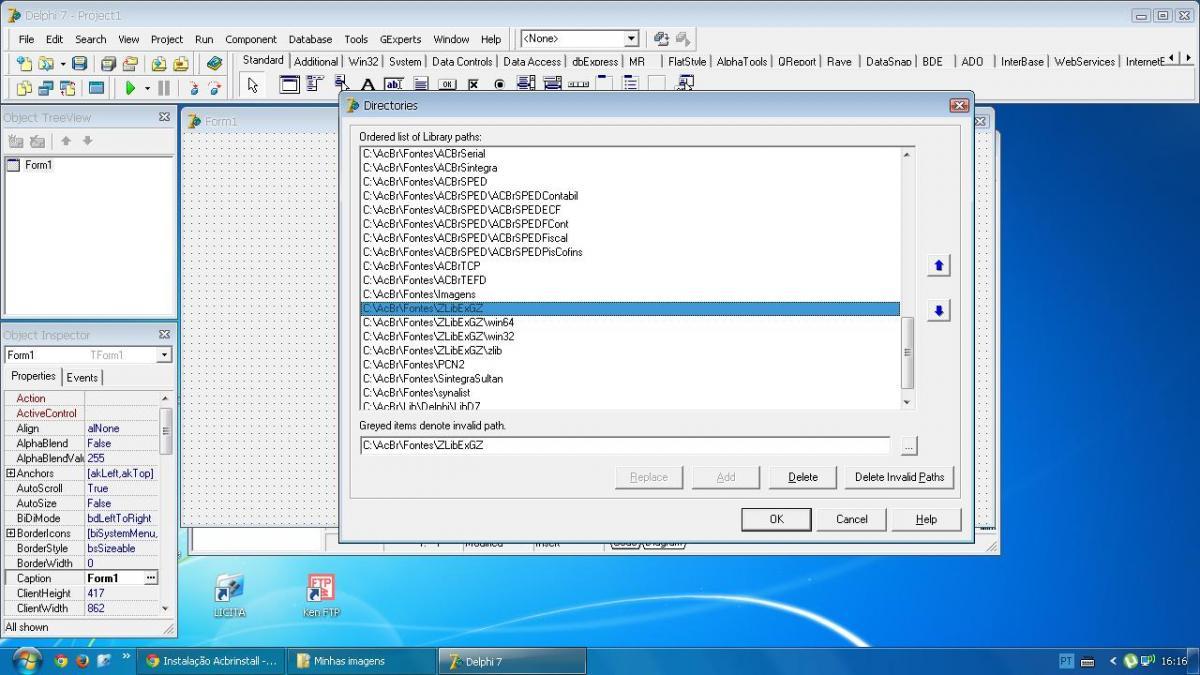Click the Caption property ellipsis button
Image resolution: width=1200 pixels, height=675 pixels.
151,578
